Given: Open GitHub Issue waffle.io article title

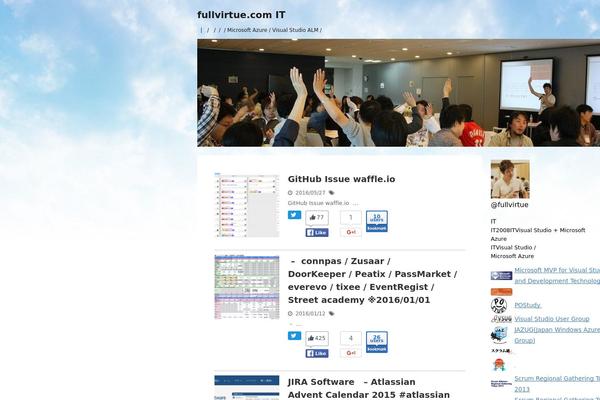Looking at the screenshot, I should 341,179.
